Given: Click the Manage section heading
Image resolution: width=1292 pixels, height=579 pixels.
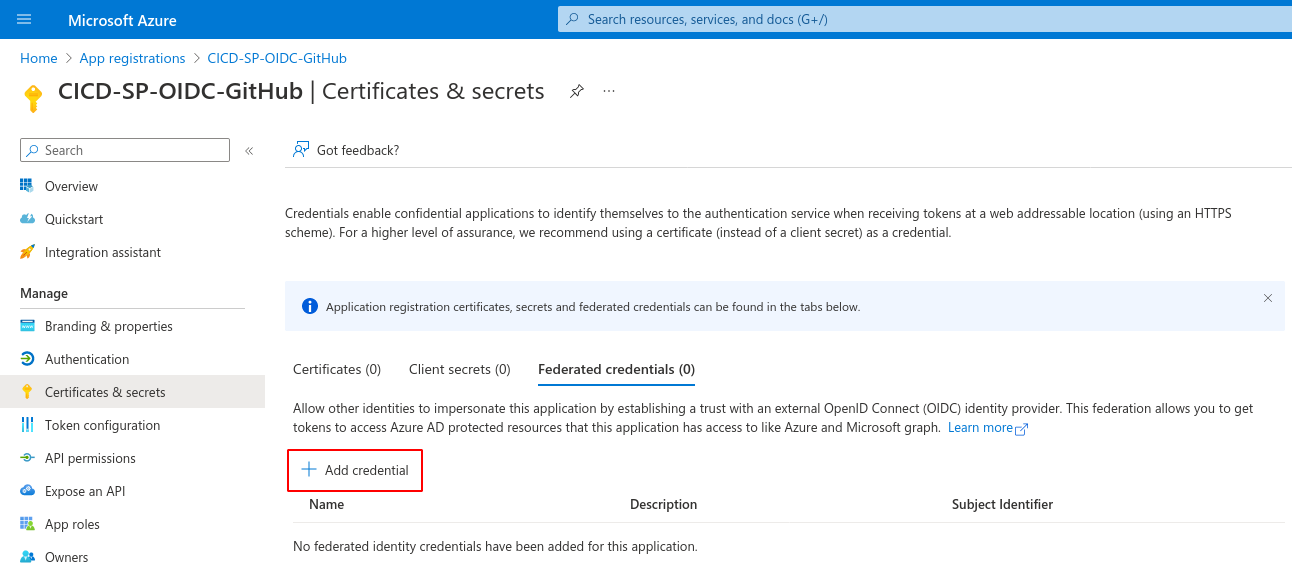Looking at the screenshot, I should (x=44, y=293).
